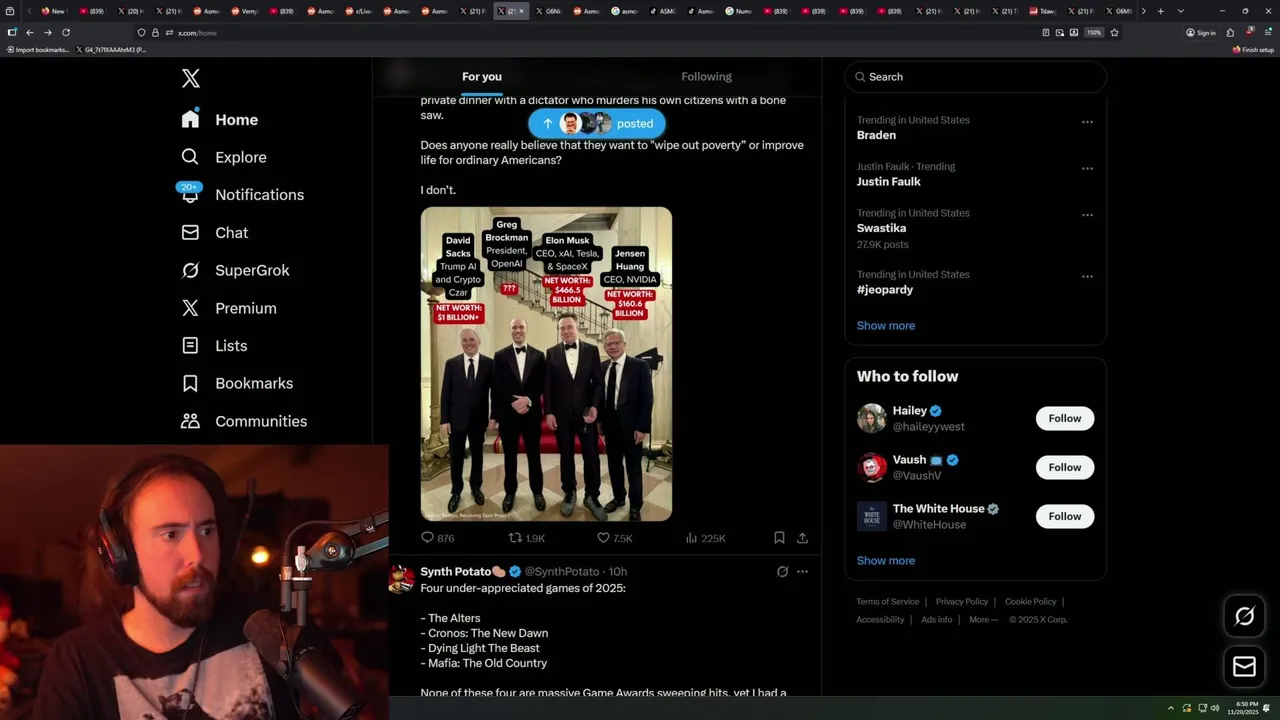Click the 150% zoom indicator
Image resolution: width=1280 pixels, height=720 pixels.
[1094, 33]
